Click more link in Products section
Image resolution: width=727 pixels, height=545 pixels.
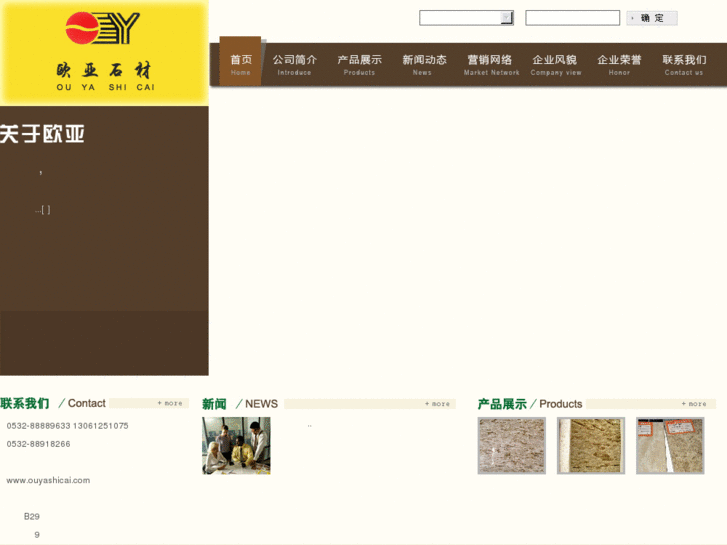[694, 404]
